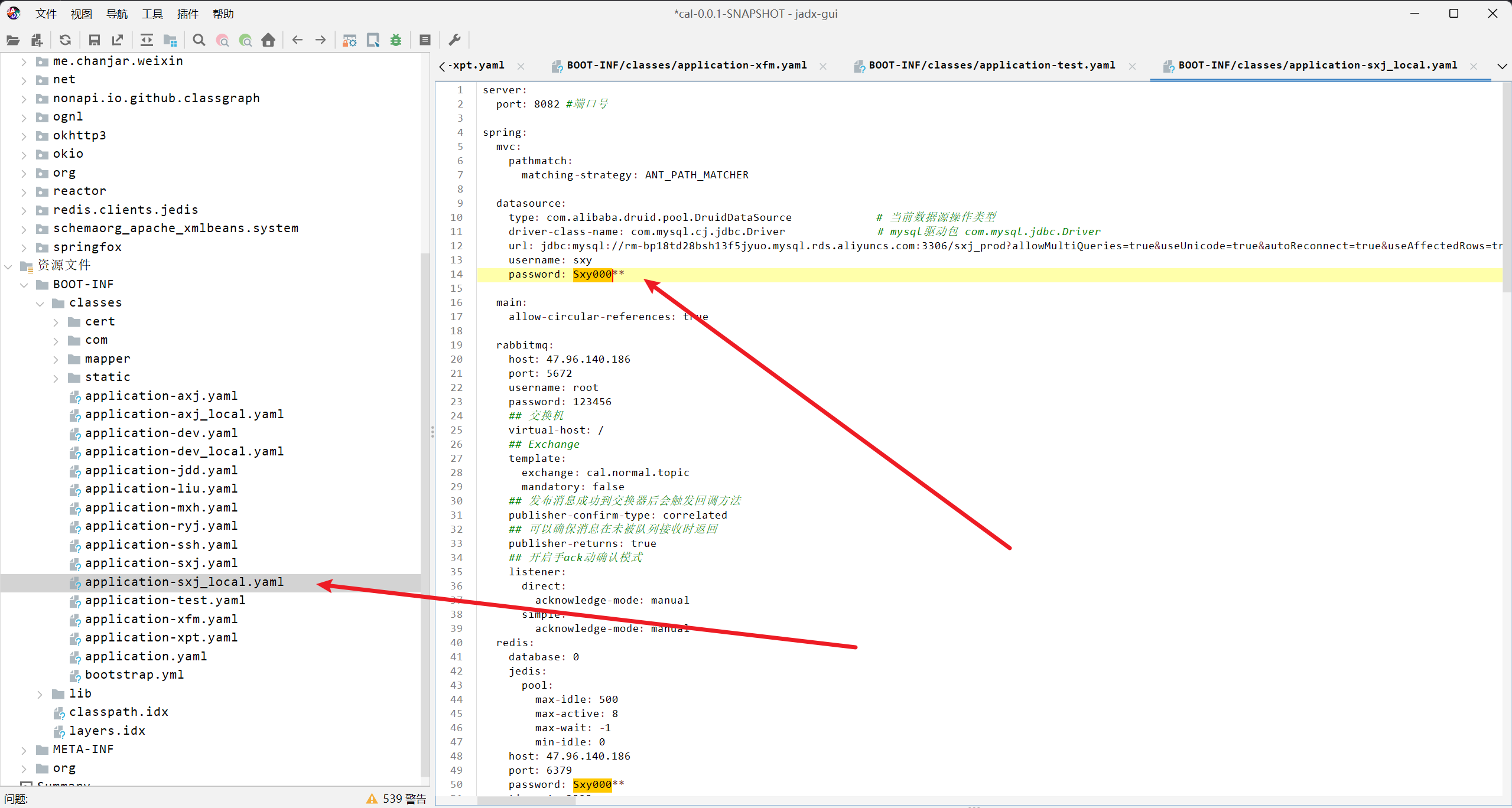The height and width of the screenshot is (808, 1512).
Task: Click the text search magnifier icon
Action: pos(199,40)
